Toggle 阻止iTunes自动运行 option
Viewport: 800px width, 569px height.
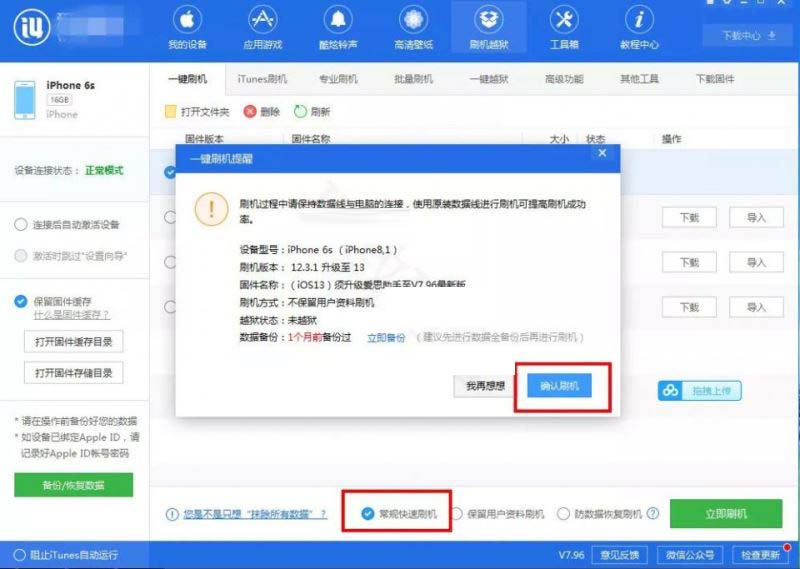[x=19, y=555]
